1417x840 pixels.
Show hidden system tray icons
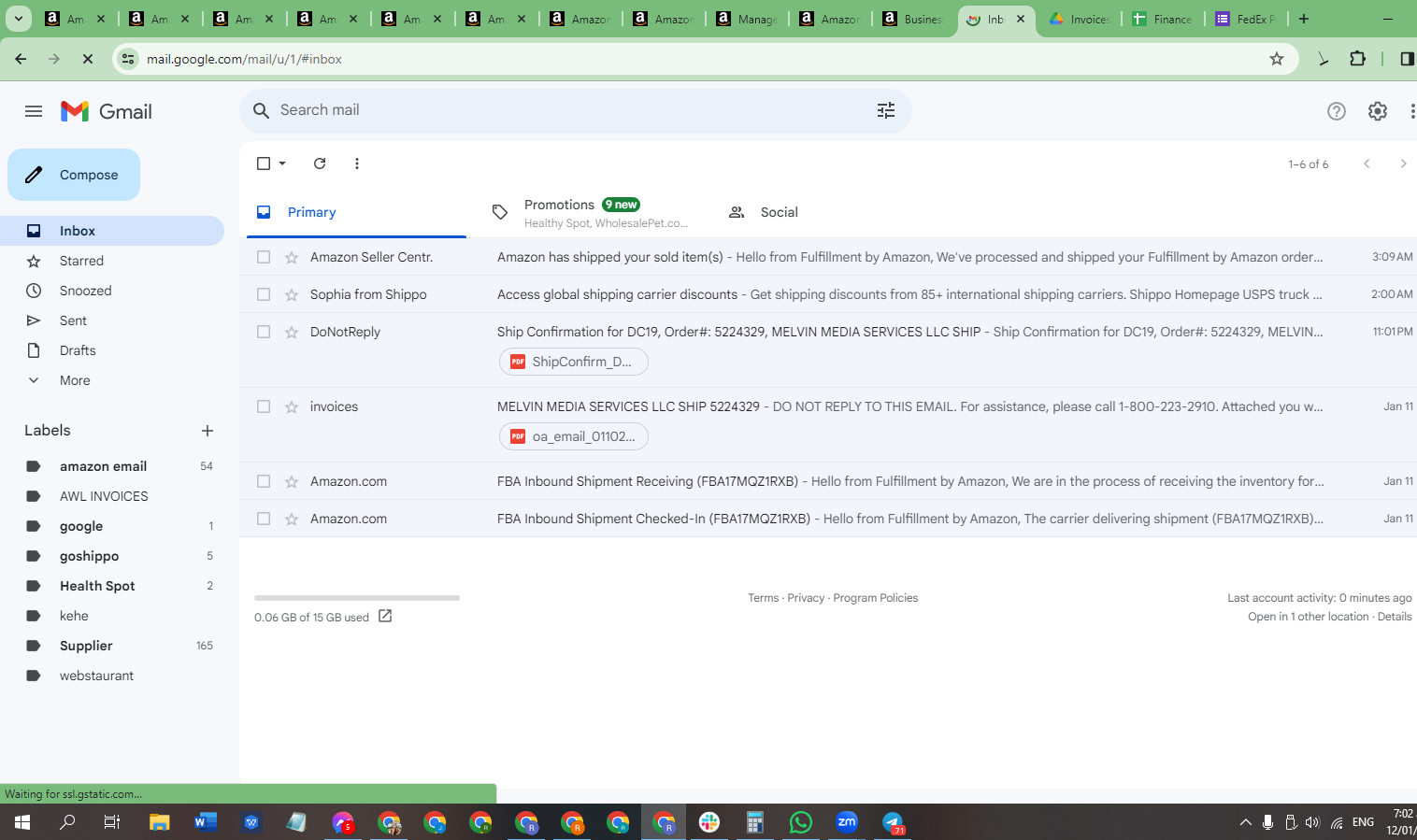click(1245, 822)
